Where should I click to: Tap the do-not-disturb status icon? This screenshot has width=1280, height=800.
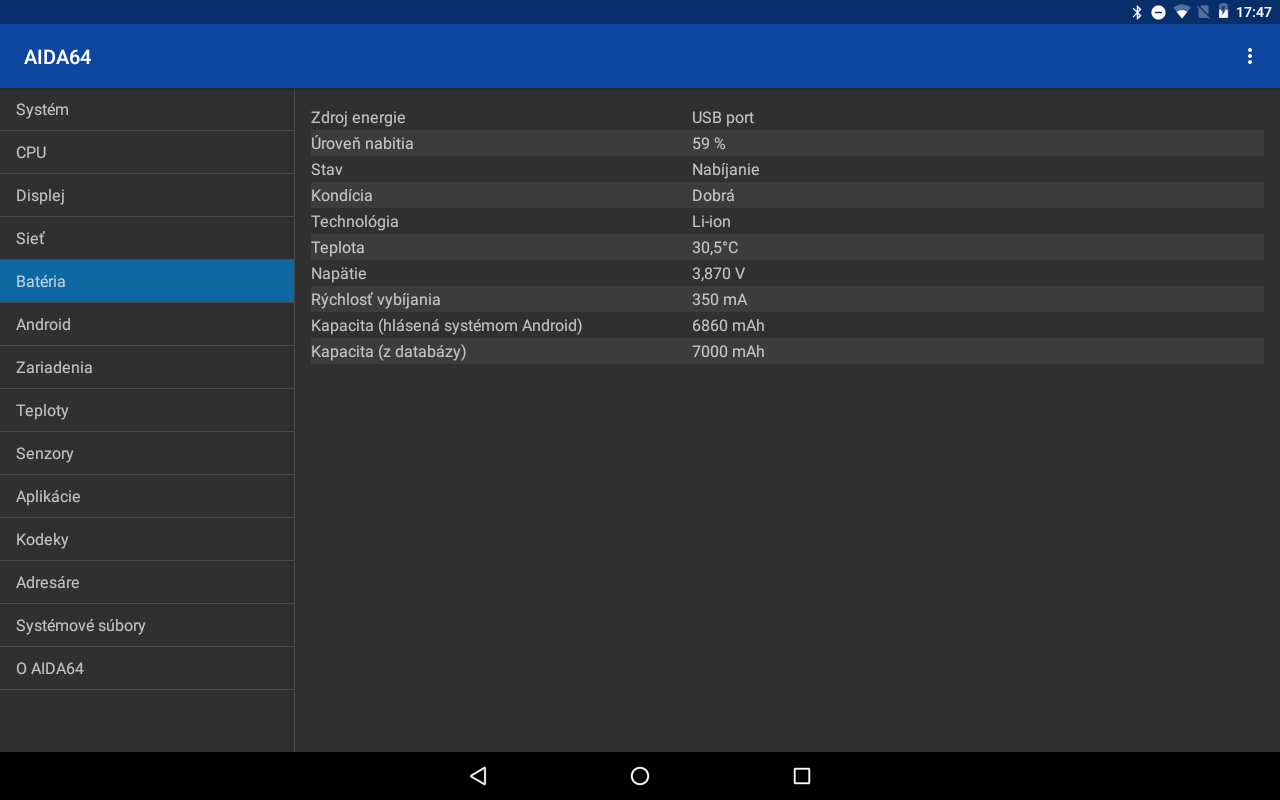tap(1158, 12)
